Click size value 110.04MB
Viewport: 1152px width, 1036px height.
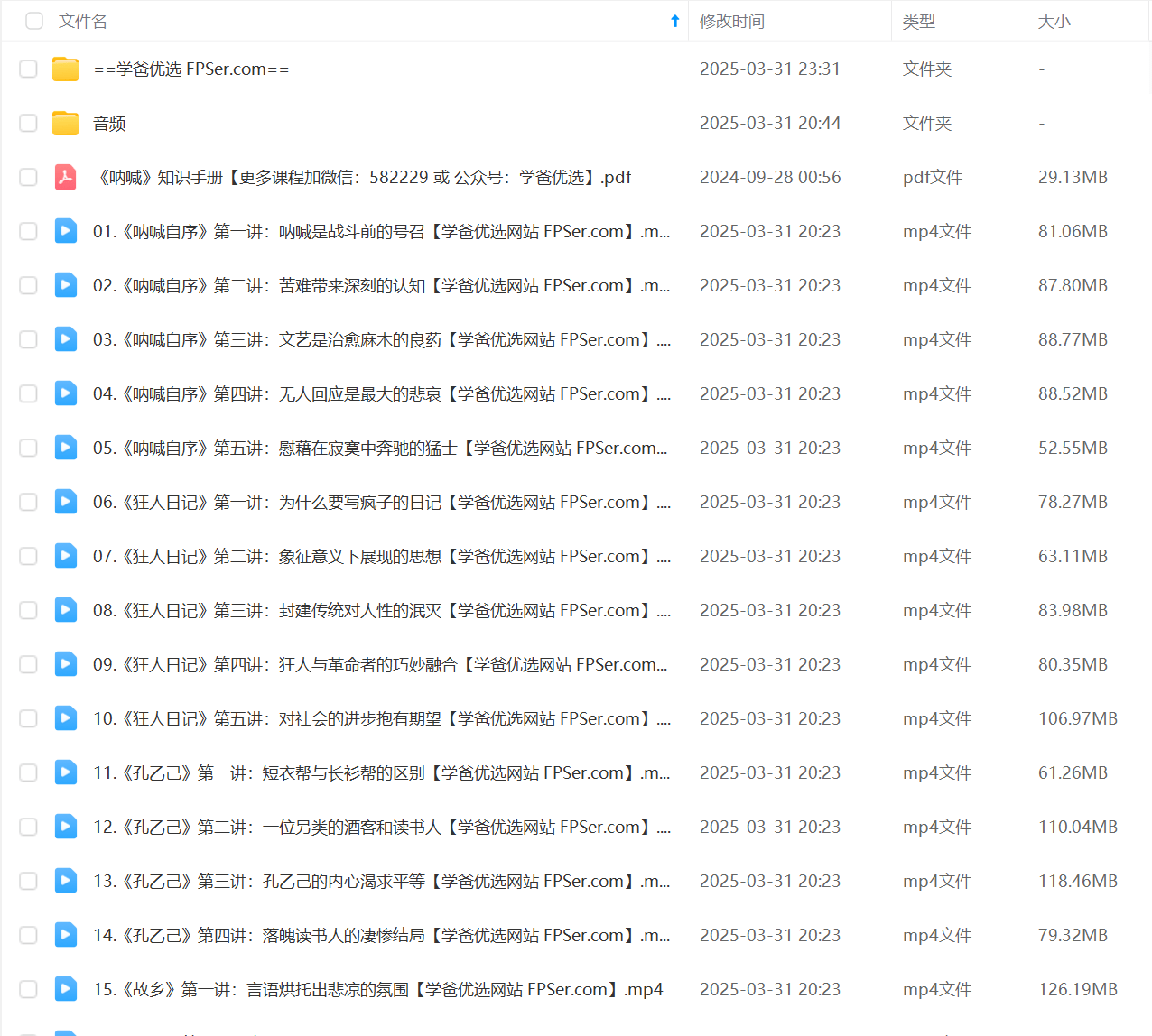coord(1078,827)
